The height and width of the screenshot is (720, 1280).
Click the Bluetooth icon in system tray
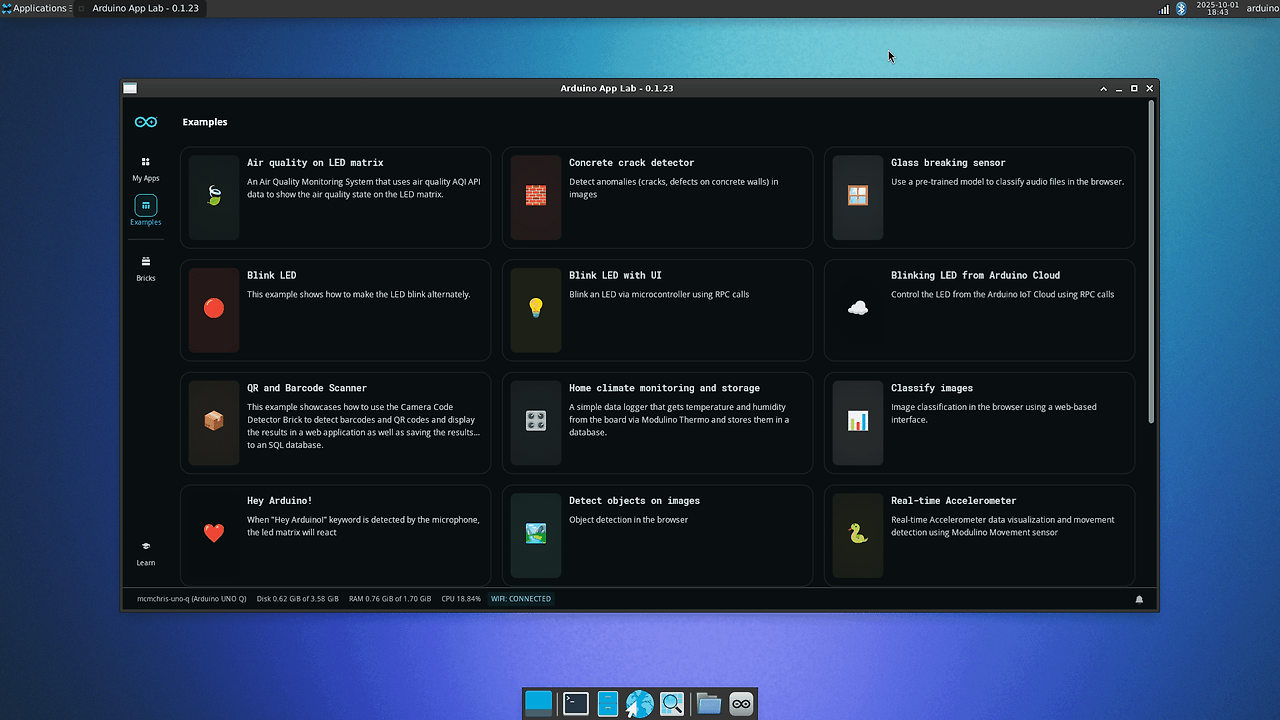click(x=1180, y=8)
